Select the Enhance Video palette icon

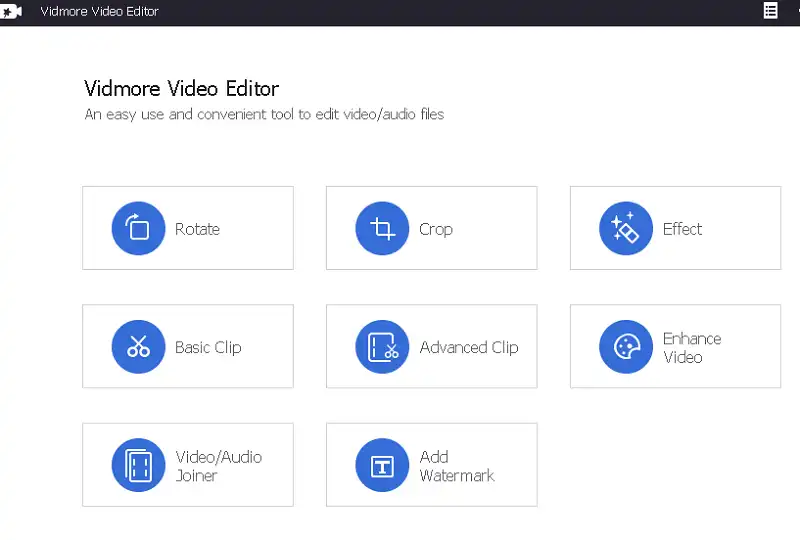pyautogui.click(x=626, y=347)
